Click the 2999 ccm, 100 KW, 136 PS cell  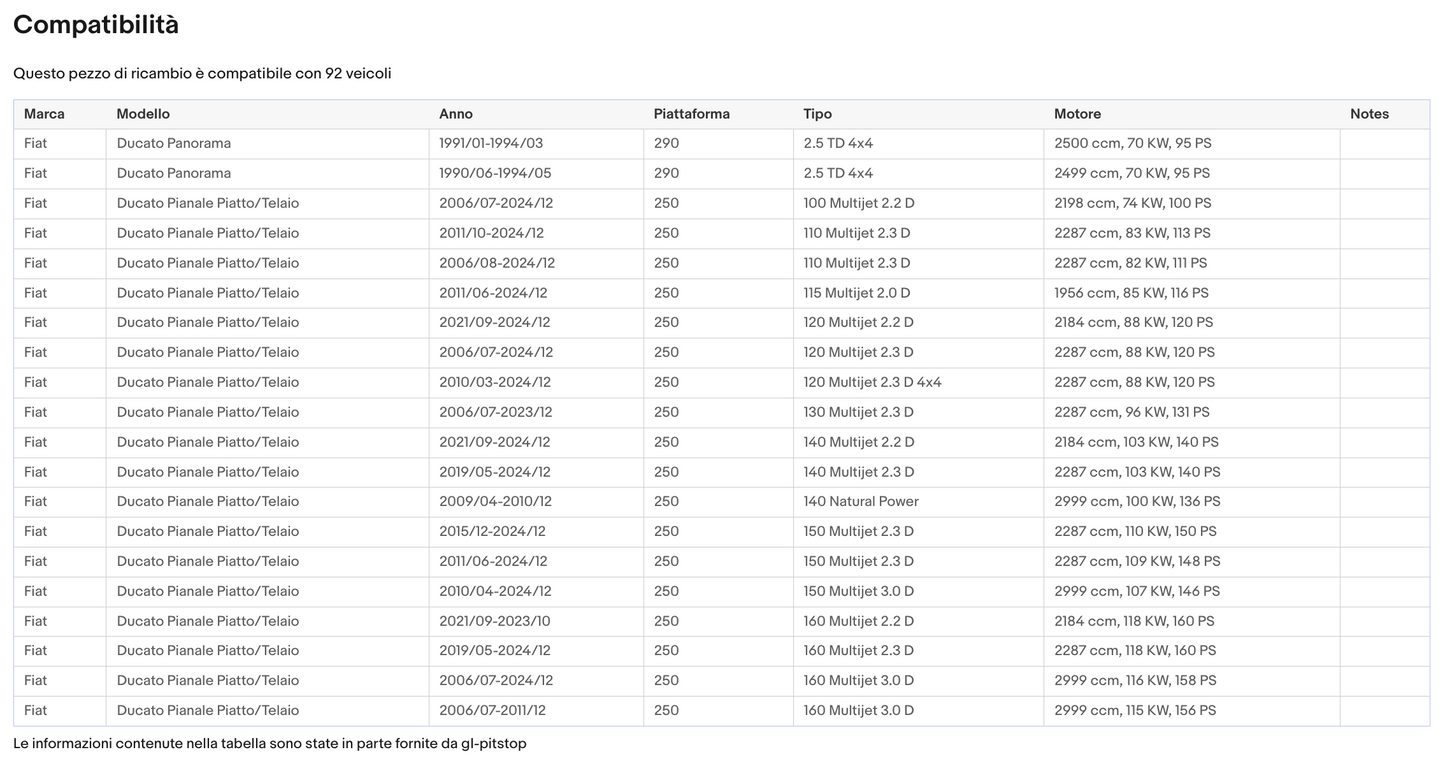(x=1137, y=501)
